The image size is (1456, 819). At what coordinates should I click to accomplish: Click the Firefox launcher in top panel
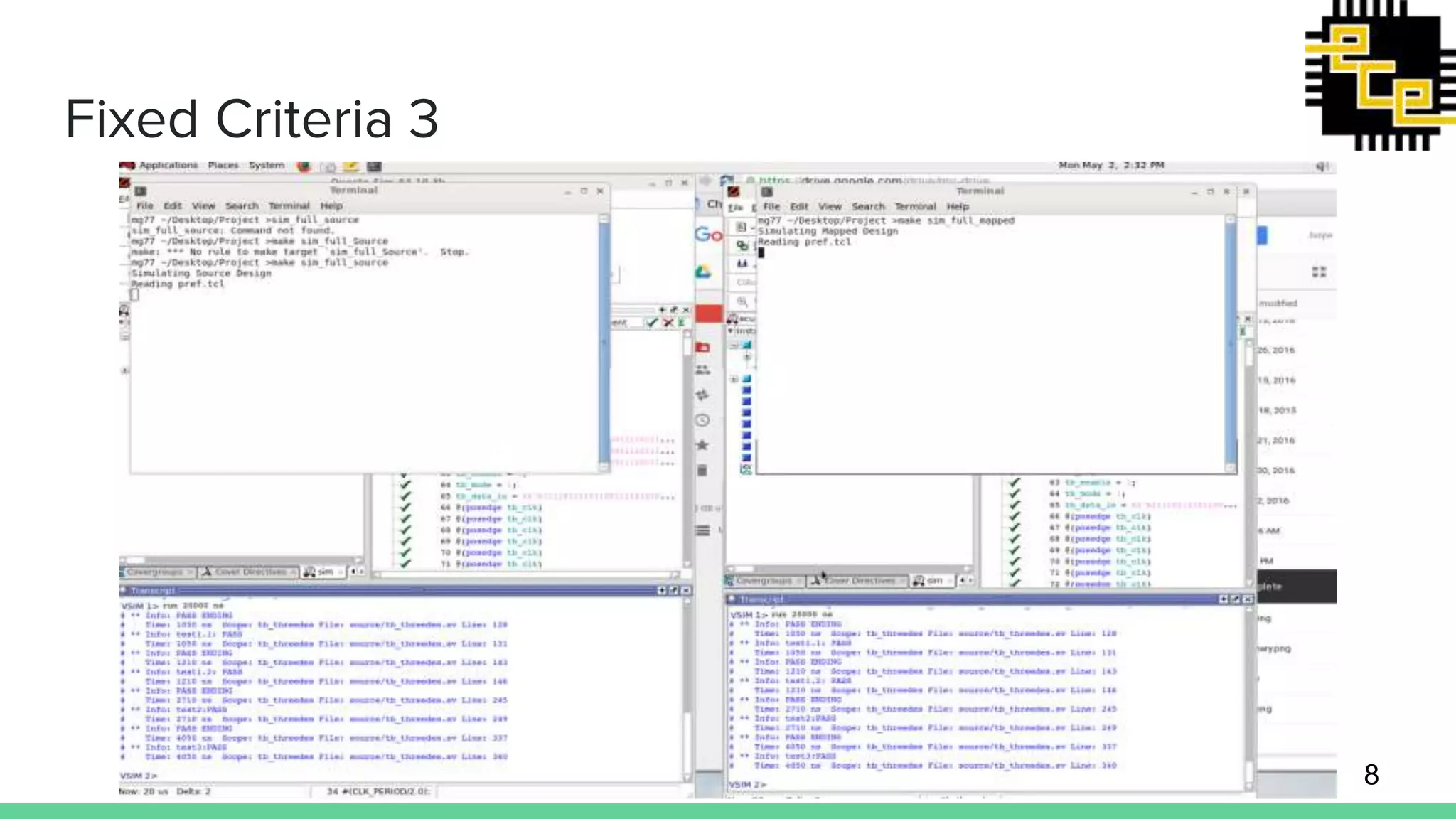coord(304,166)
